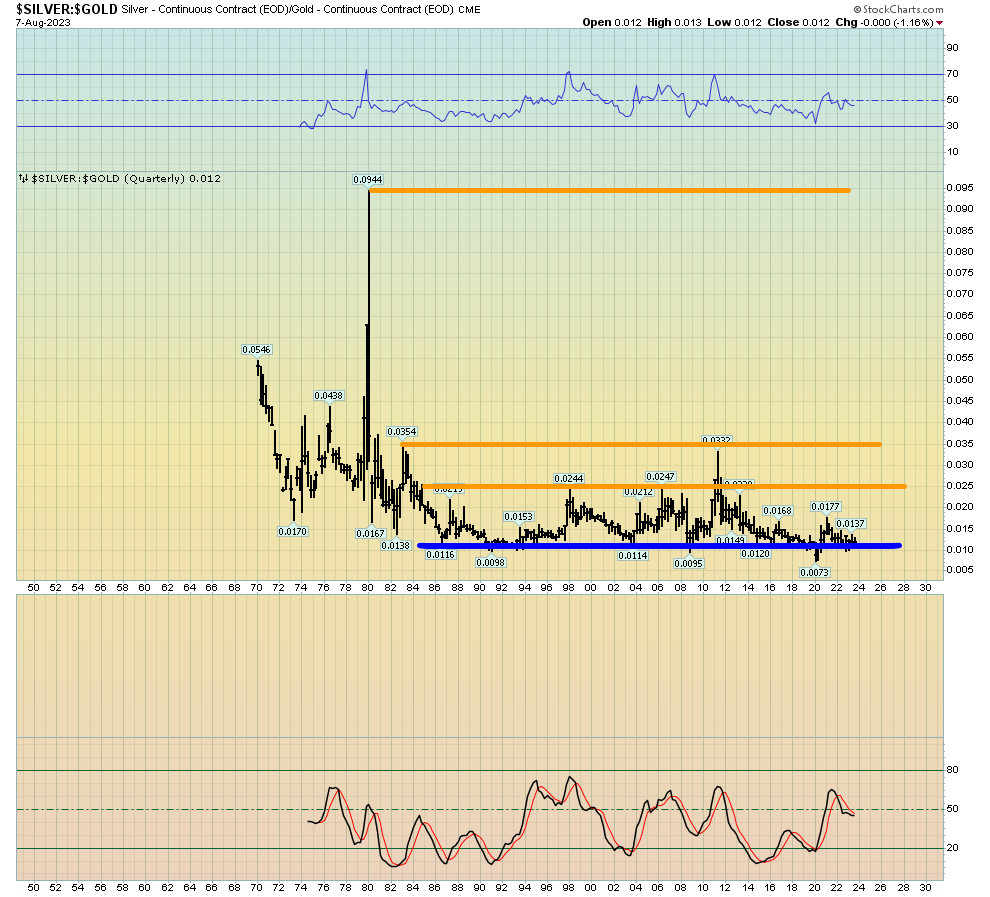Viewport: 990px width, 897px height.
Task: Click the 0.0098 low label
Action: 489,562
